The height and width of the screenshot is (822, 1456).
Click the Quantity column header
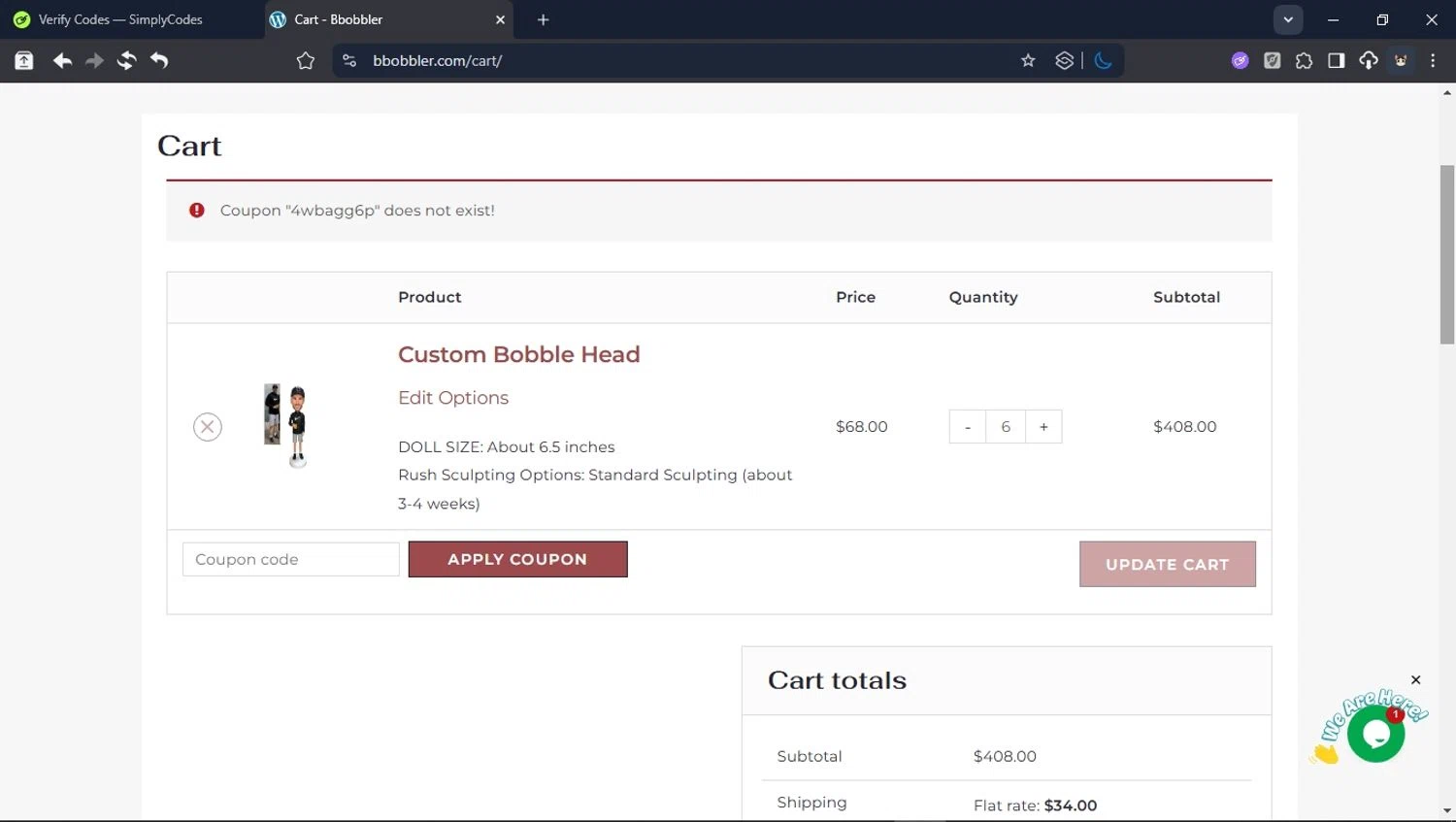[983, 297]
